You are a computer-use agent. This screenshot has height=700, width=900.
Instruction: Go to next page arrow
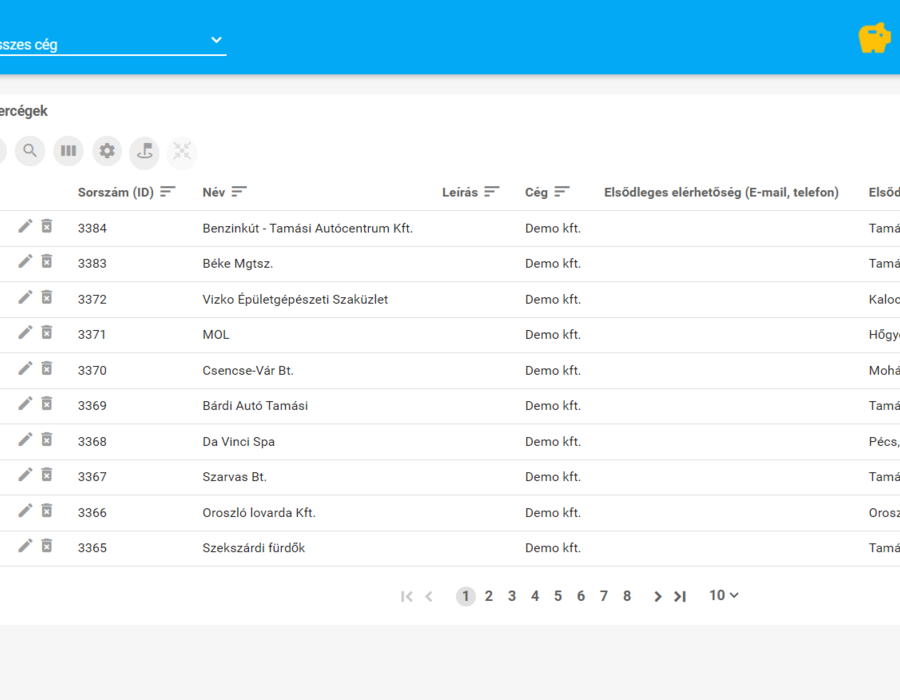tap(658, 597)
